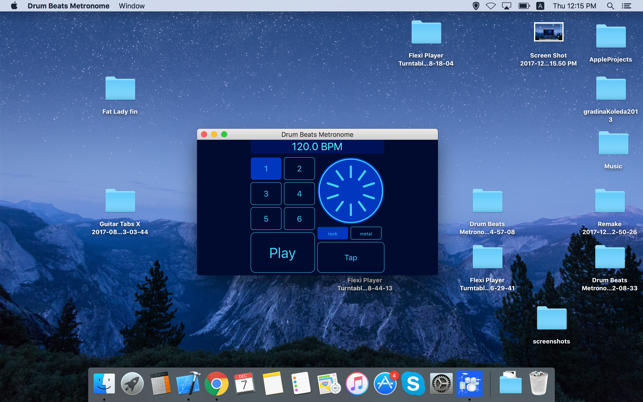Open Finder from the dock

[104, 384]
